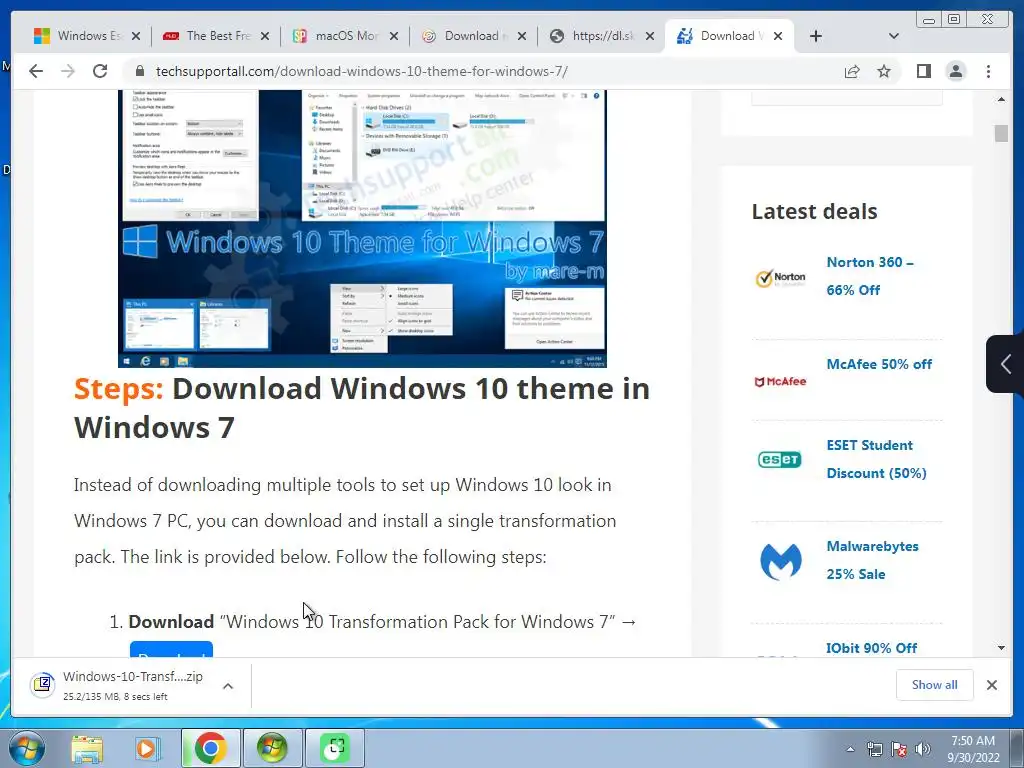
Task: Click the volume speaker tray icon
Action: coord(923,749)
